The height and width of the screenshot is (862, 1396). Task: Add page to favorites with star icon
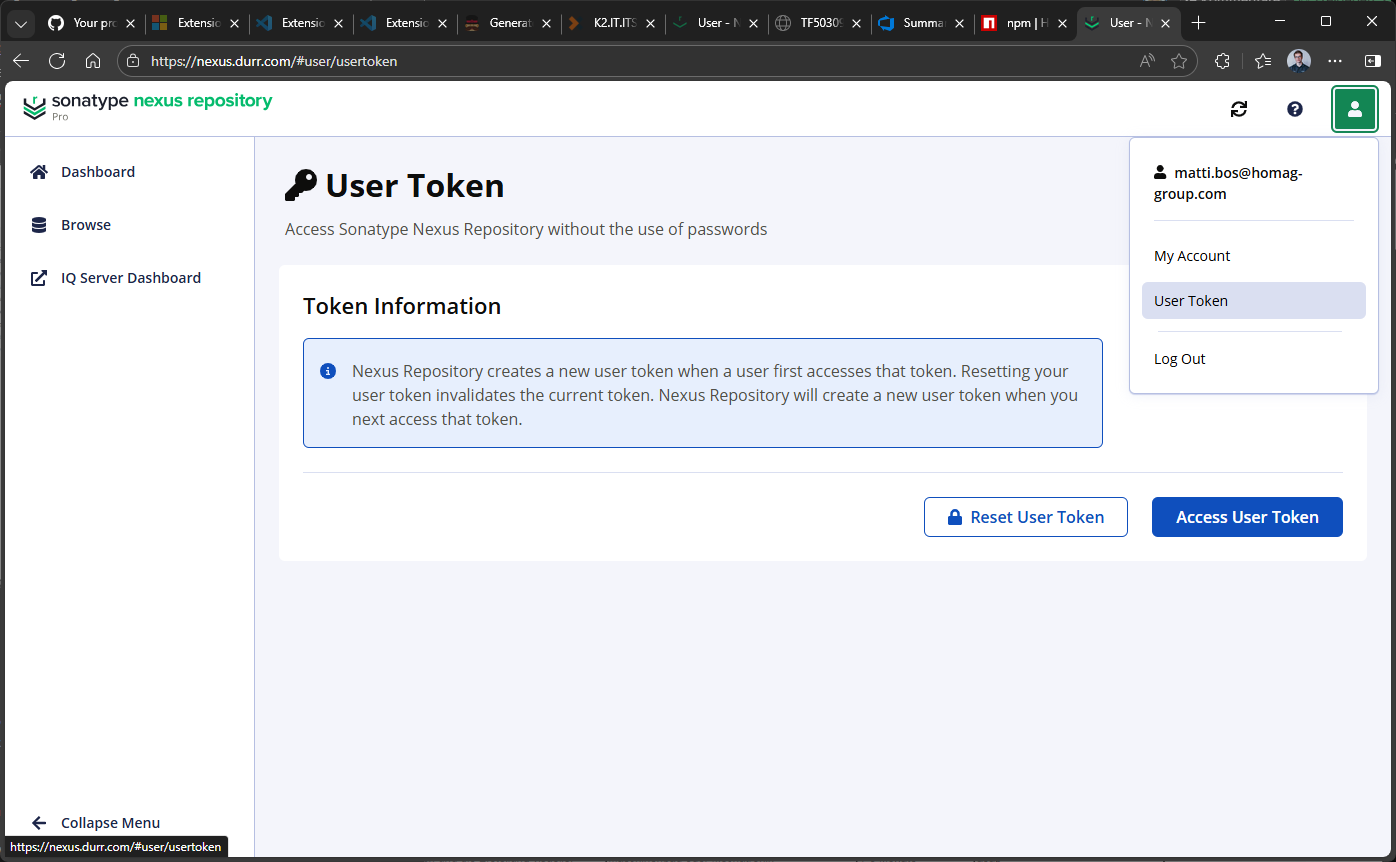click(x=1179, y=61)
